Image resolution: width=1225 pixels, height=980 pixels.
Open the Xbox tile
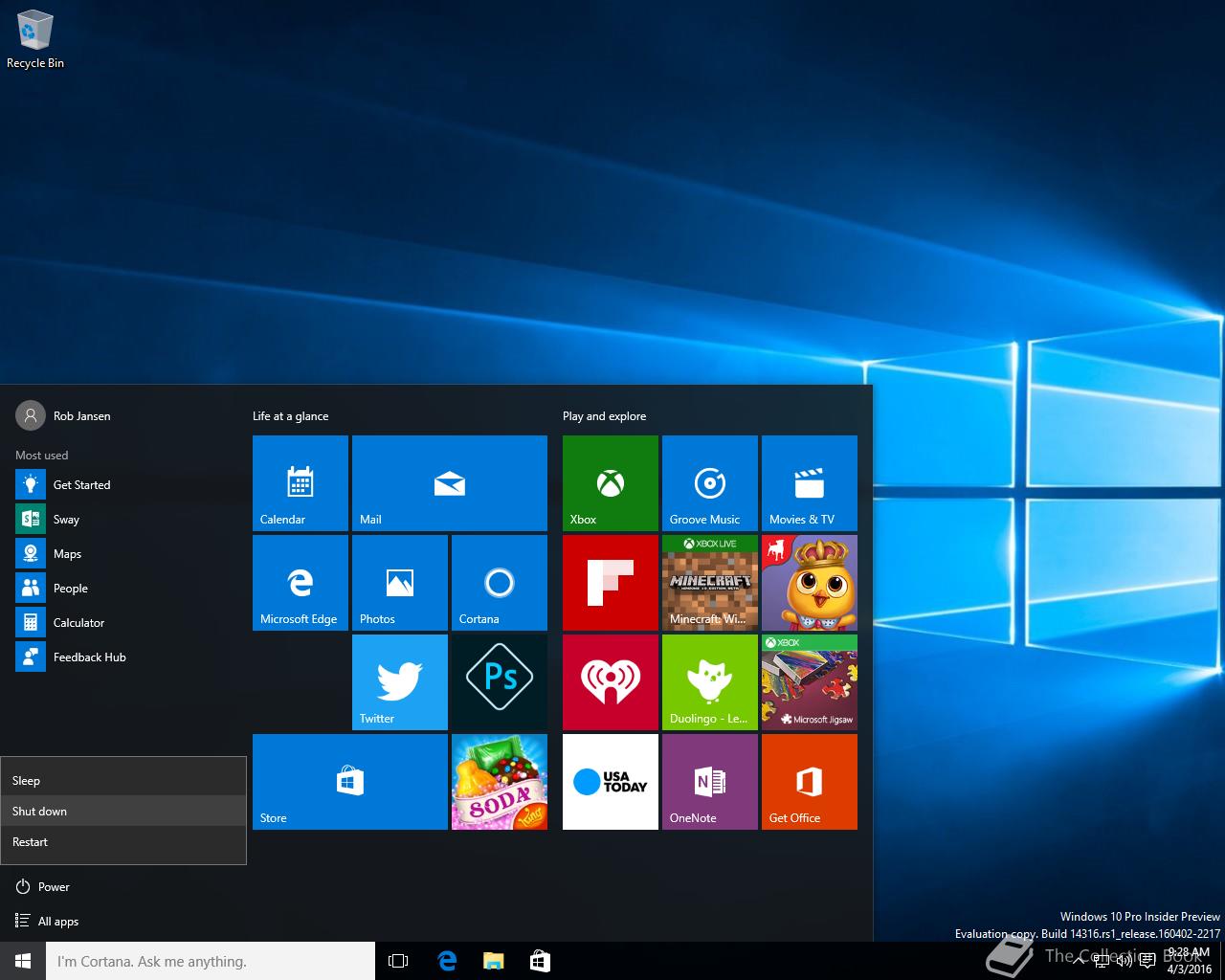point(611,483)
